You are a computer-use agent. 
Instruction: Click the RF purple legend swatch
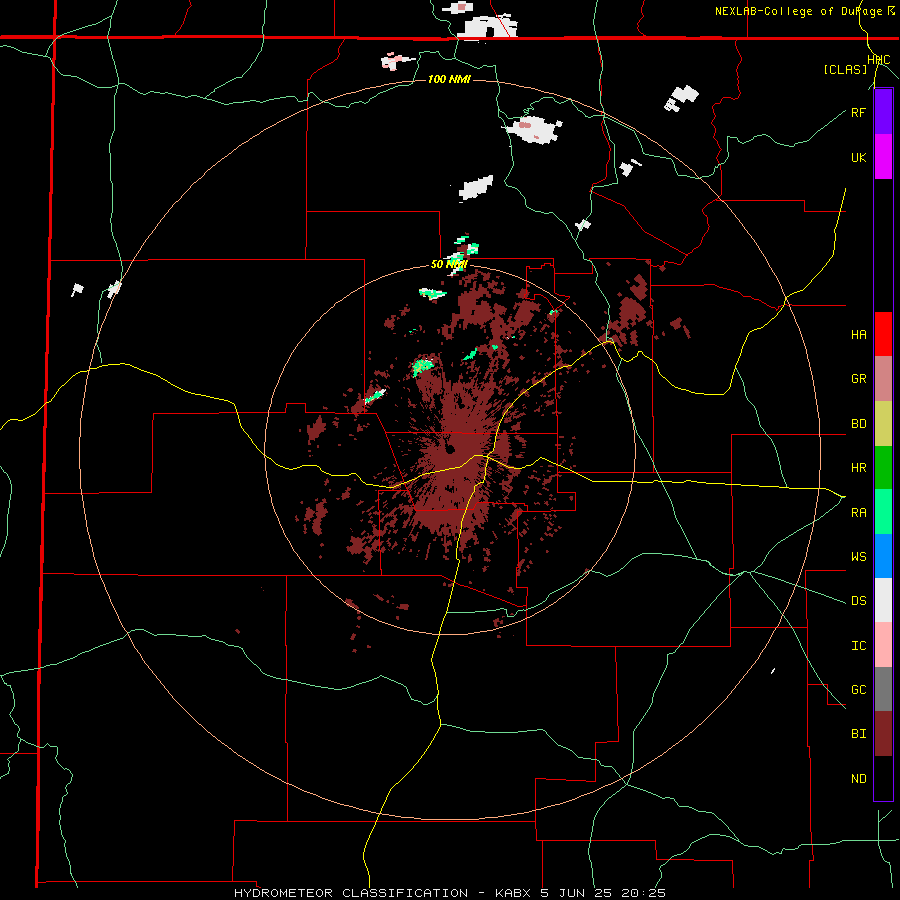point(883,112)
